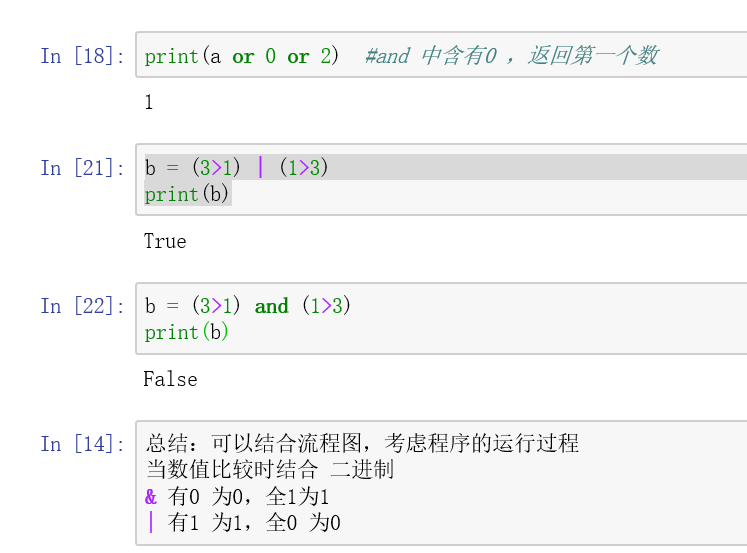This screenshot has width=747, height=553.
Task: Click the line b = (3>1) | (1>3)
Action: pos(236,168)
